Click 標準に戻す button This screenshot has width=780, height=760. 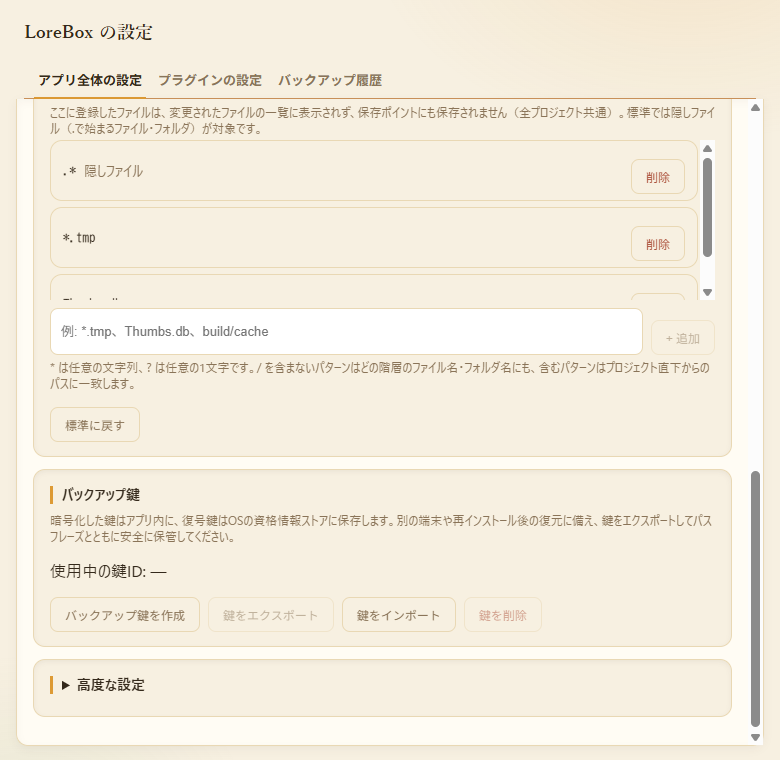click(x=95, y=425)
